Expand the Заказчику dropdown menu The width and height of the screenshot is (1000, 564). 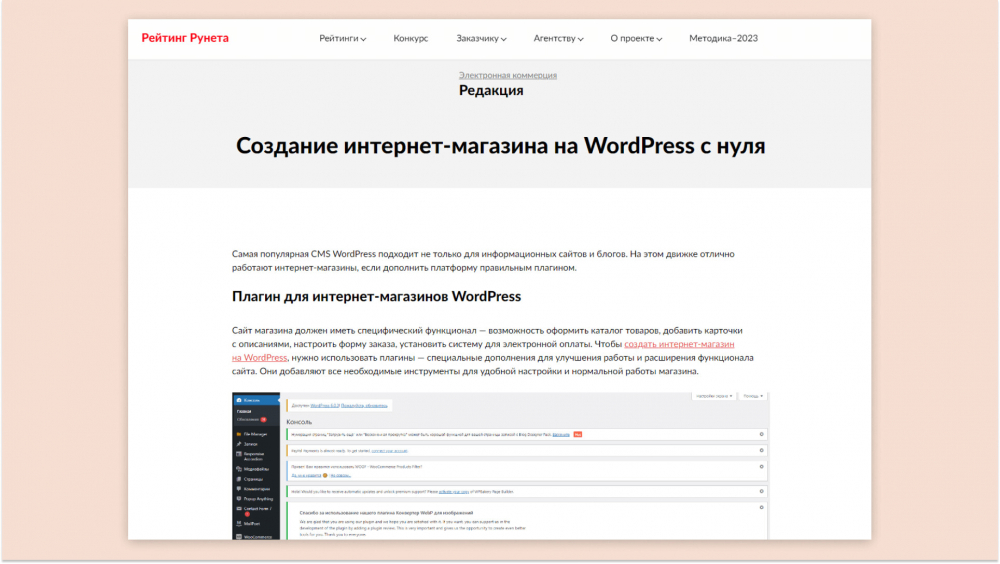click(482, 38)
